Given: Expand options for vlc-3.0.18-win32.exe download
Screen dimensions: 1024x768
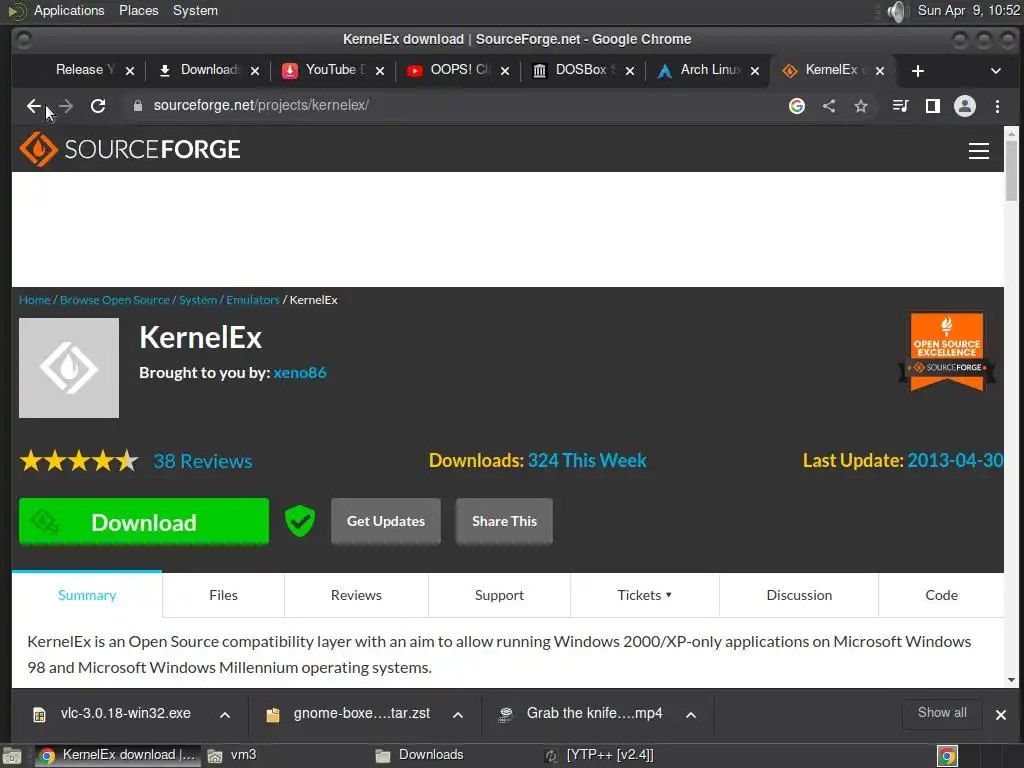Looking at the screenshot, I should coord(225,714).
